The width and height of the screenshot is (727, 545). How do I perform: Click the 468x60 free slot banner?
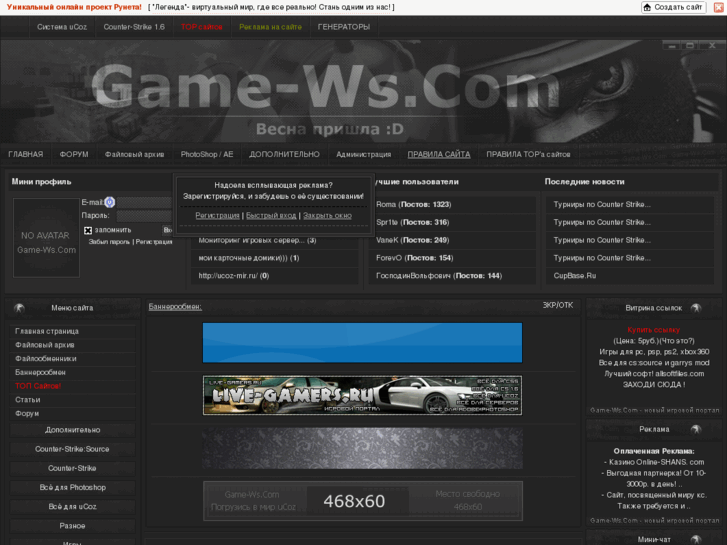click(363, 501)
